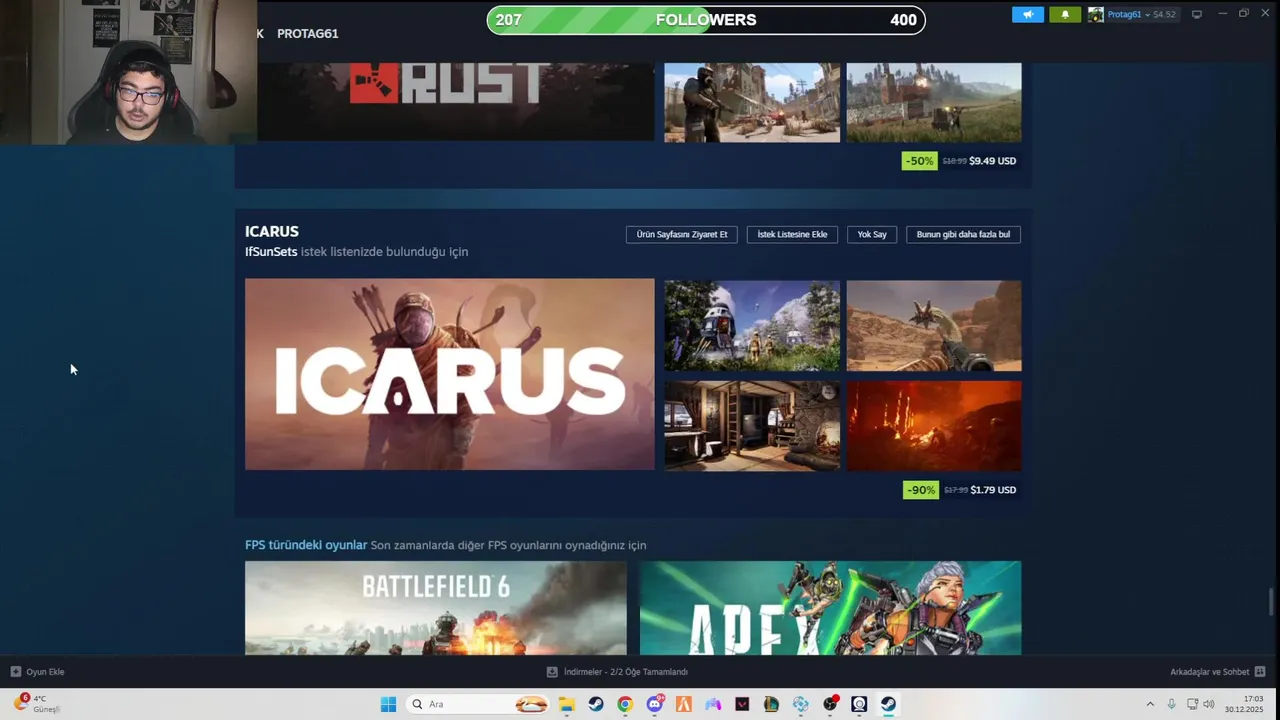The height and width of the screenshot is (720, 1280).
Task: Open the friends list icon beside Arkadaşlar ve Sohbet
Action: tap(1260, 672)
